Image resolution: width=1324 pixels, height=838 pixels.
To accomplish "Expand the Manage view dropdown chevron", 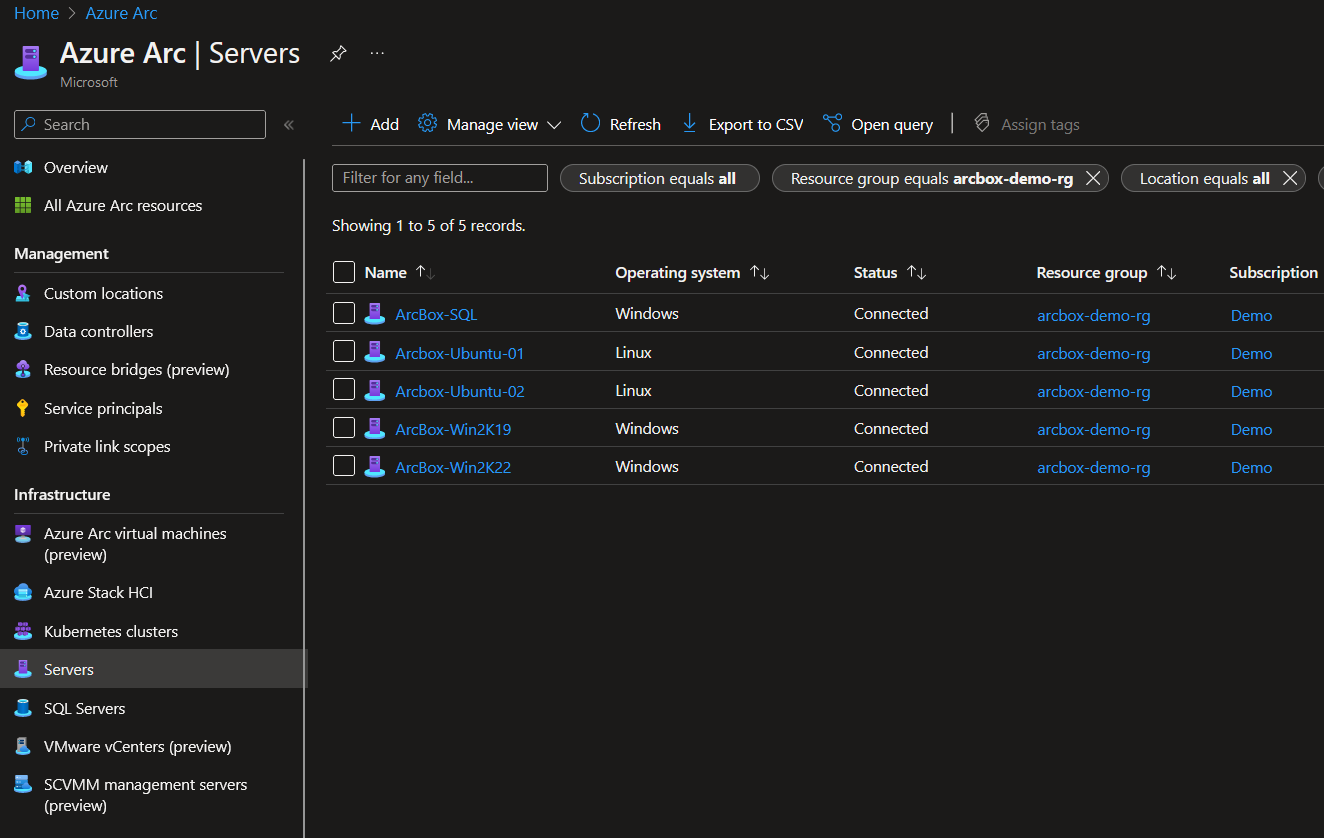I will [x=554, y=125].
